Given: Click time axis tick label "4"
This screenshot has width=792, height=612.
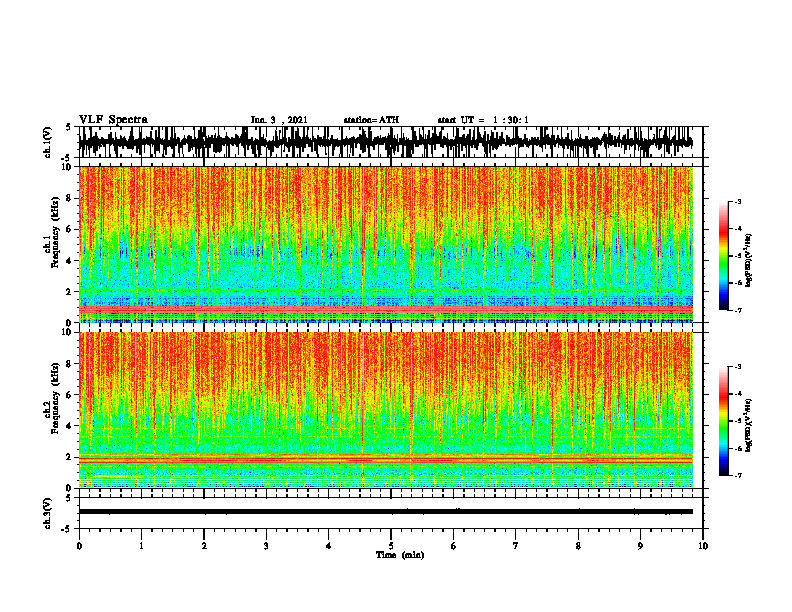Looking at the screenshot, I should pos(329,546).
